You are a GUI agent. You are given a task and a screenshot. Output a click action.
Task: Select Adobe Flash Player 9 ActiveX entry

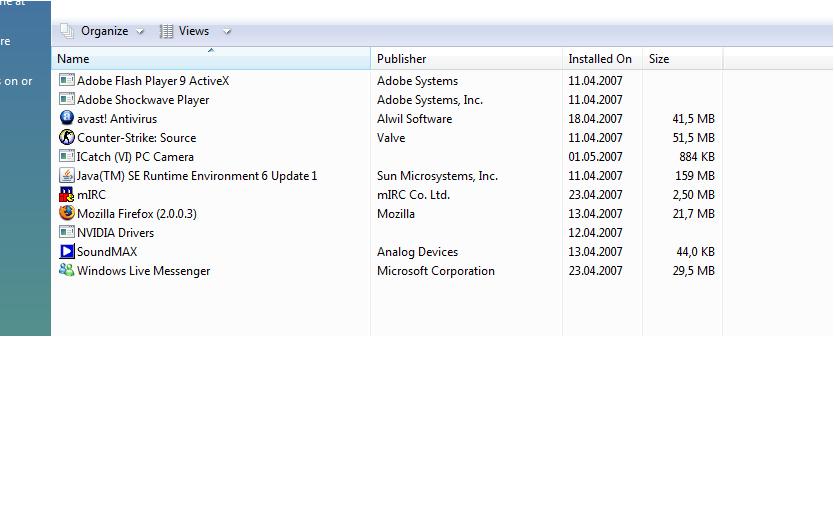click(153, 81)
